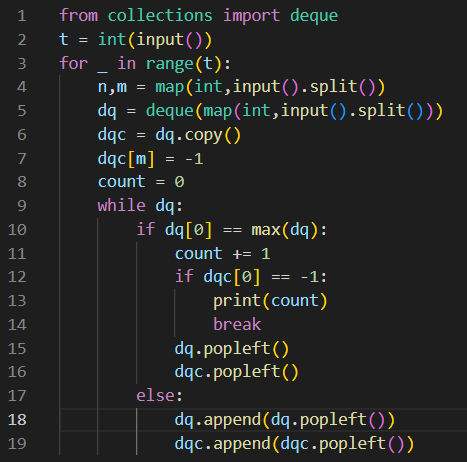Click 'dq.popleft()' on line 15
This screenshot has height=462, width=467.
tap(232, 349)
